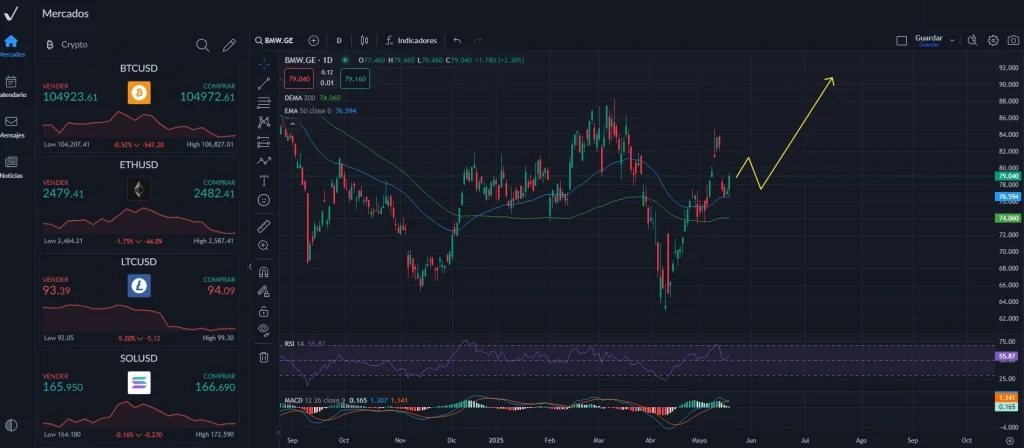The width and height of the screenshot is (1024, 448).
Task: Open the Noticias sidebar item
Action: (11, 168)
